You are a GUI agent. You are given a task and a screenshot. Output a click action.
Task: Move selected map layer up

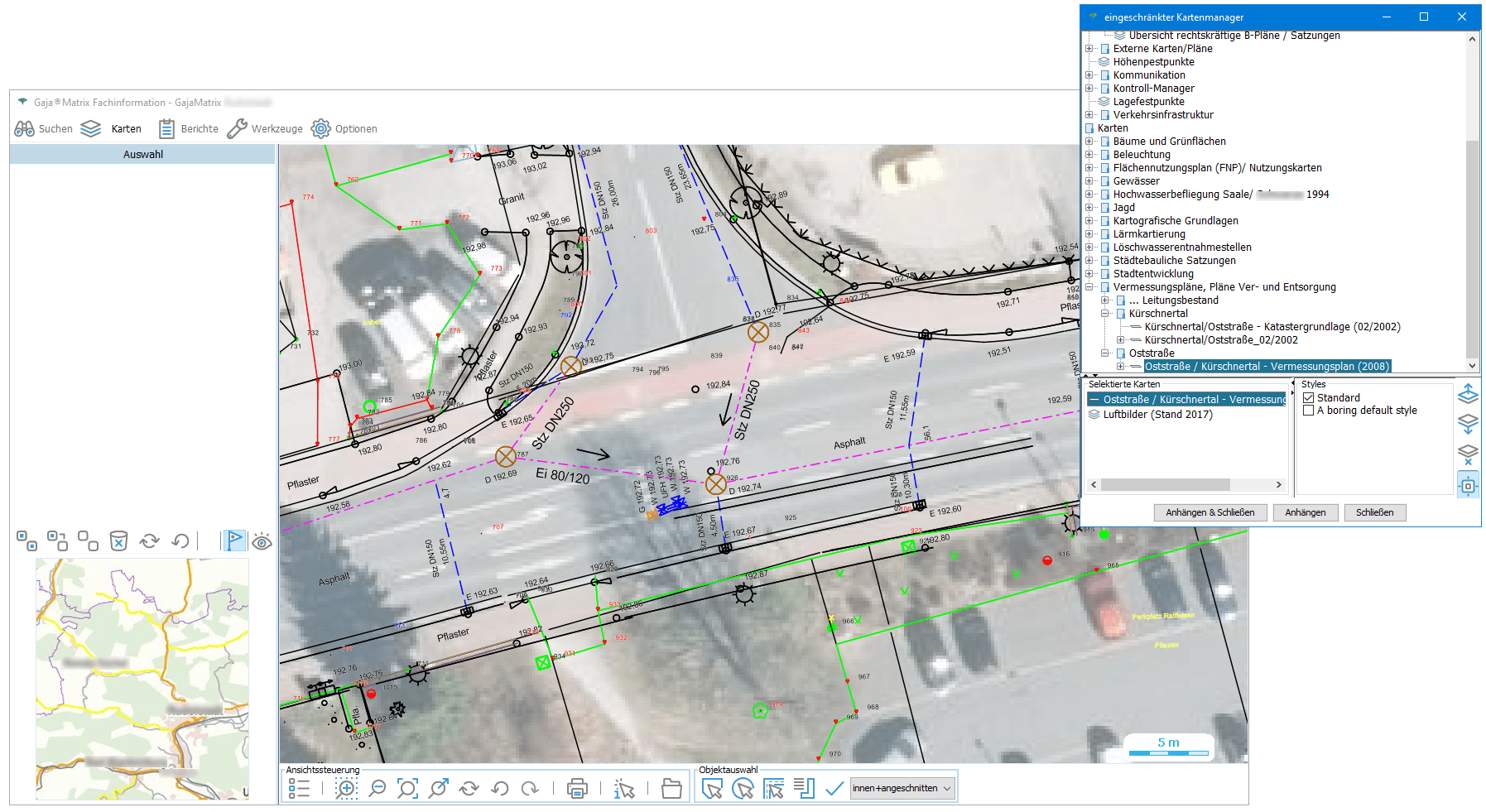[1468, 393]
